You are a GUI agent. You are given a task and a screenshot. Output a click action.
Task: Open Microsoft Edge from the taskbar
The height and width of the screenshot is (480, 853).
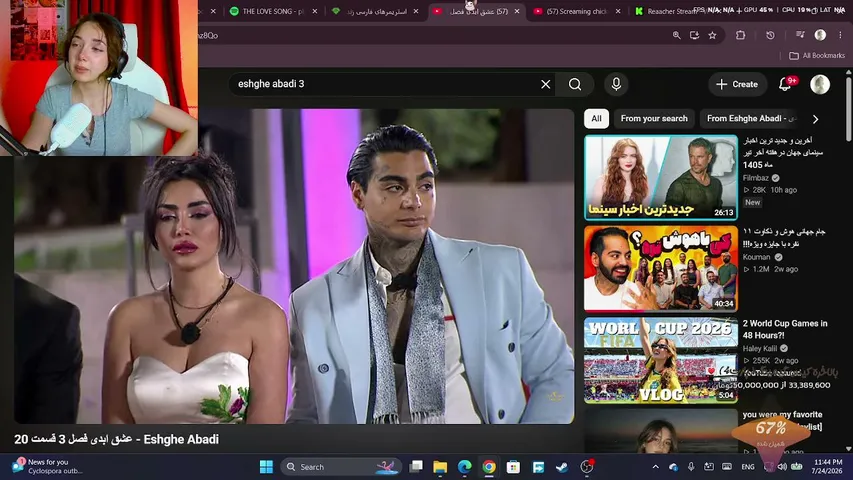click(464, 467)
